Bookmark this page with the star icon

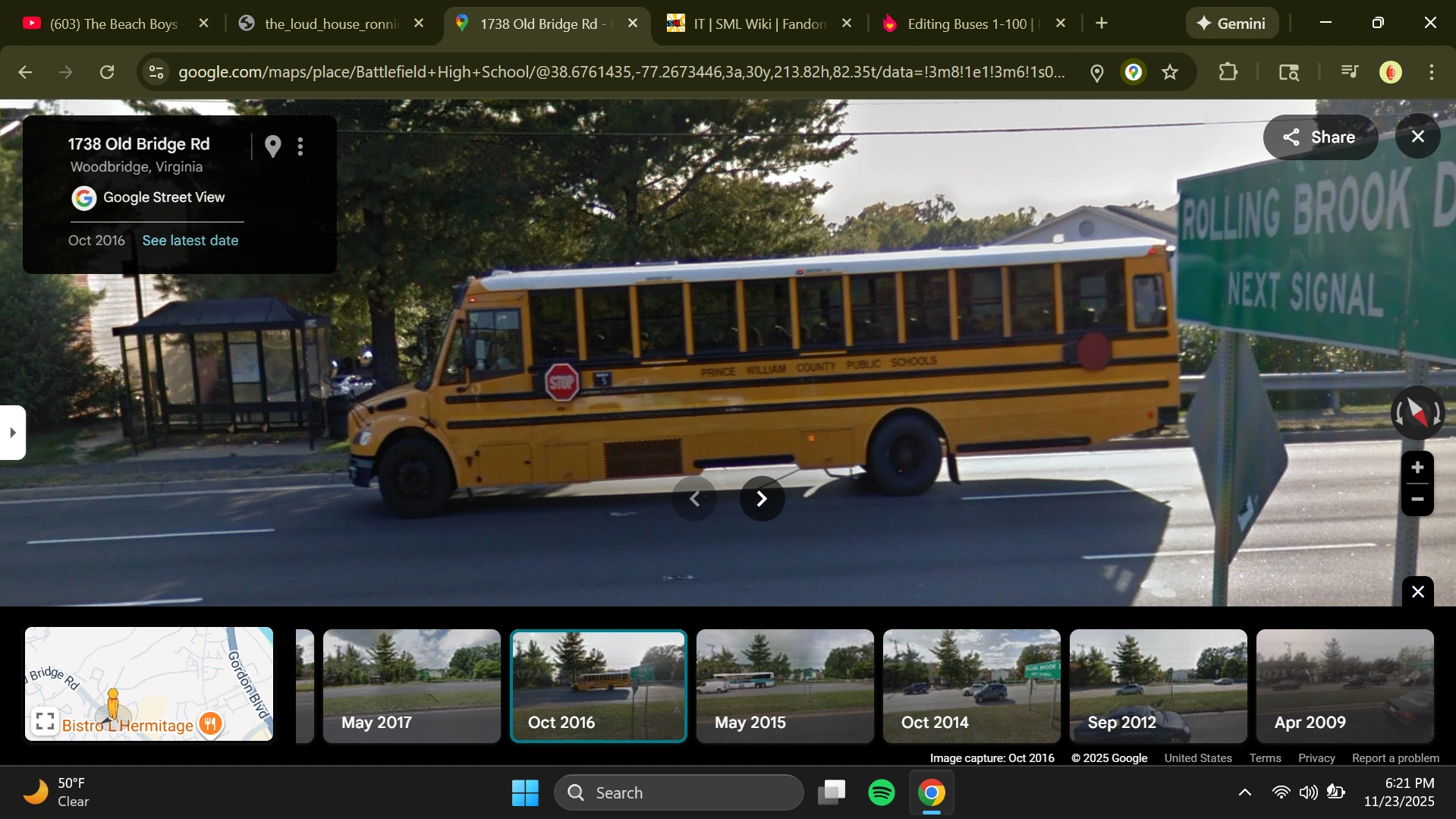(1170, 72)
